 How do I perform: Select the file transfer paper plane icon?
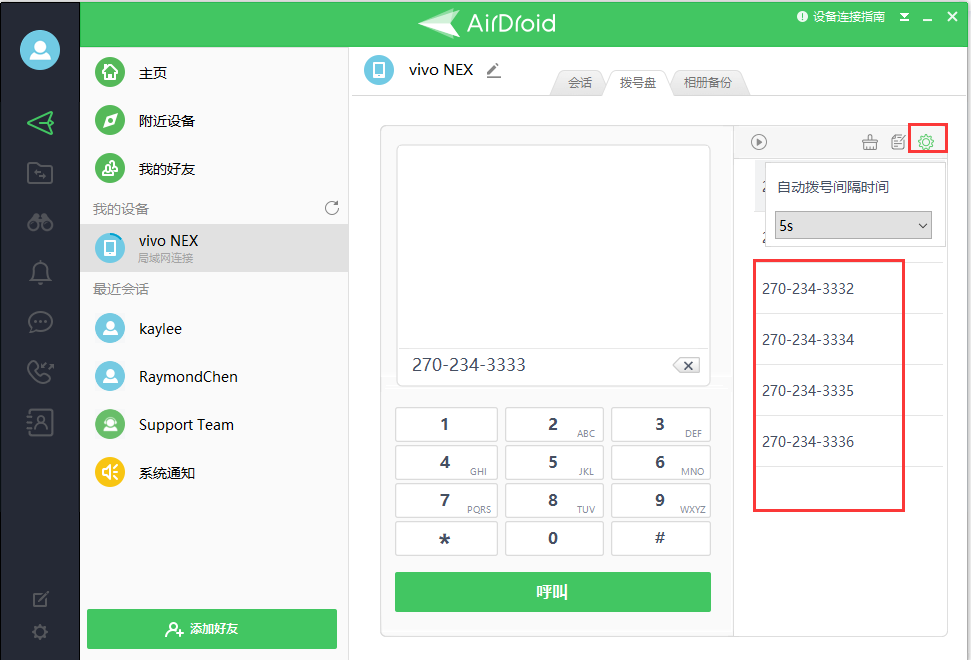click(x=40, y=123)
